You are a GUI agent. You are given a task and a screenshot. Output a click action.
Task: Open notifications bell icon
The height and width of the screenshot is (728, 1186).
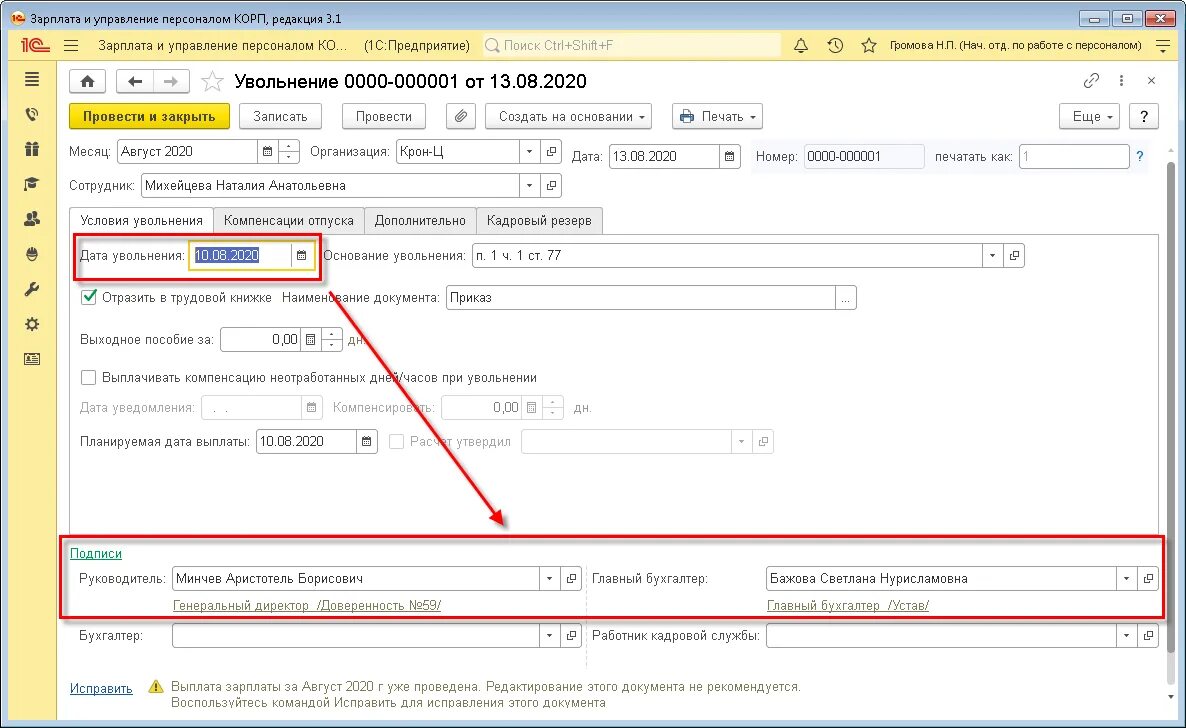[x=801, y=45]
